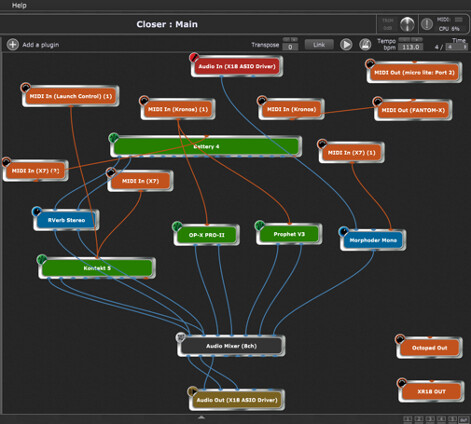Click the Link button

(x=319, y=45)
